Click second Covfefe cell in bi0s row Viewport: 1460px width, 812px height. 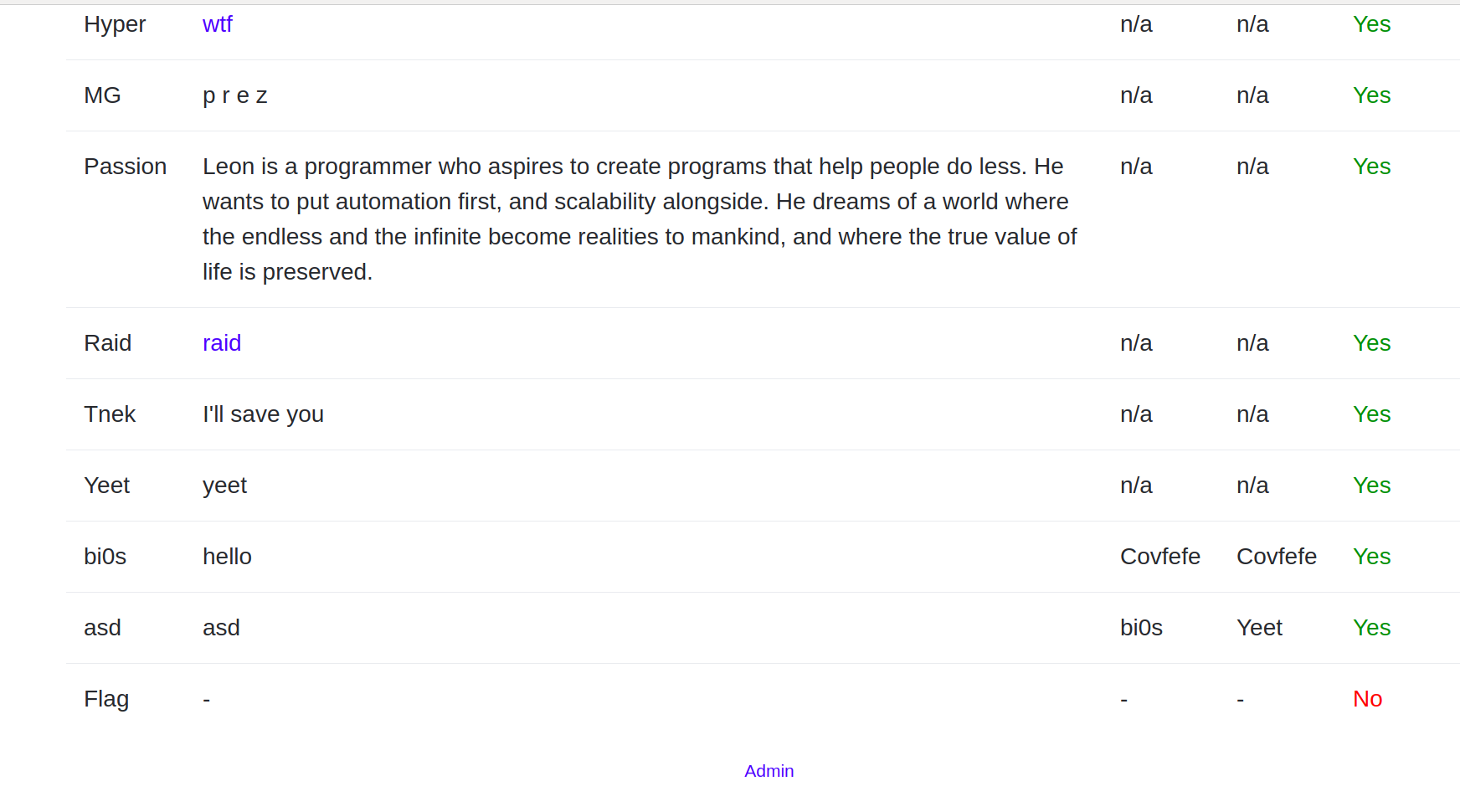1277,557
